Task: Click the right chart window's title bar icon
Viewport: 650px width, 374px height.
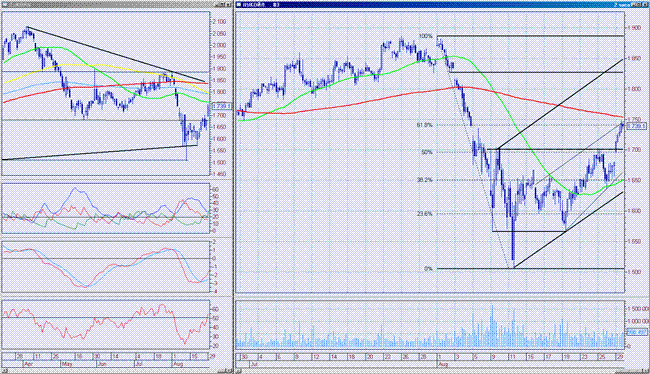Action: coord(239,5)
